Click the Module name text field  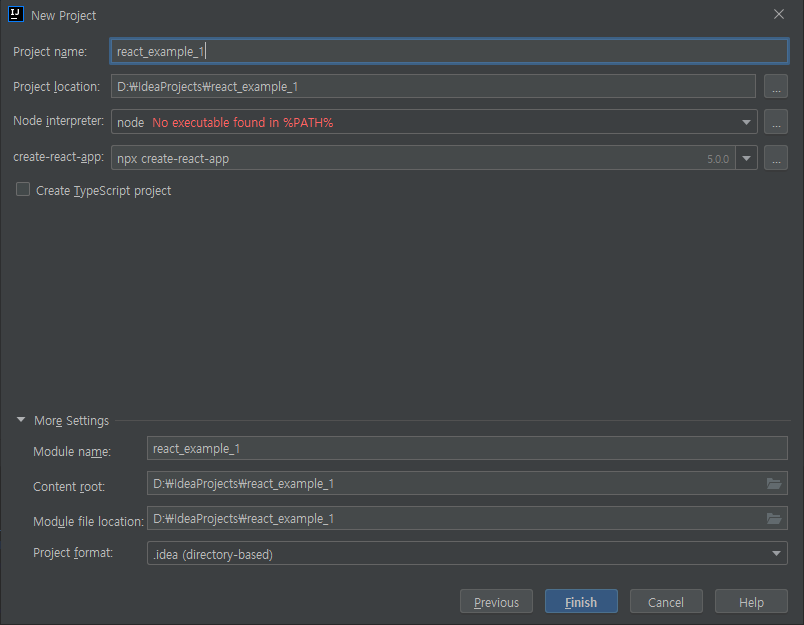(x=467, y=449)
